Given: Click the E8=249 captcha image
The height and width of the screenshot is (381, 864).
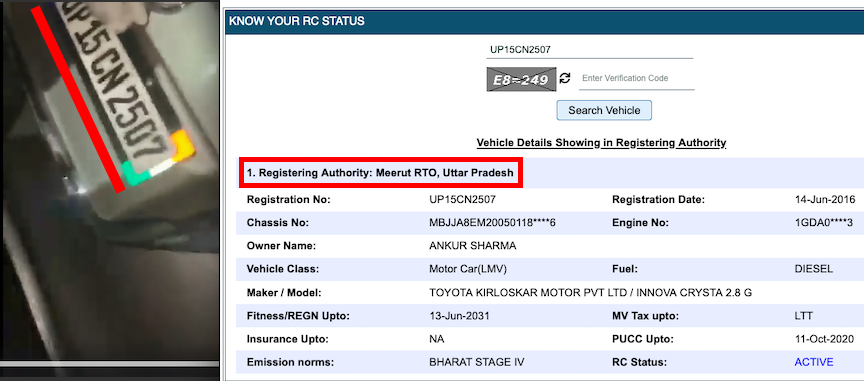Looking at the screenshot, I should pyautogui.click(x=520, y=79).
